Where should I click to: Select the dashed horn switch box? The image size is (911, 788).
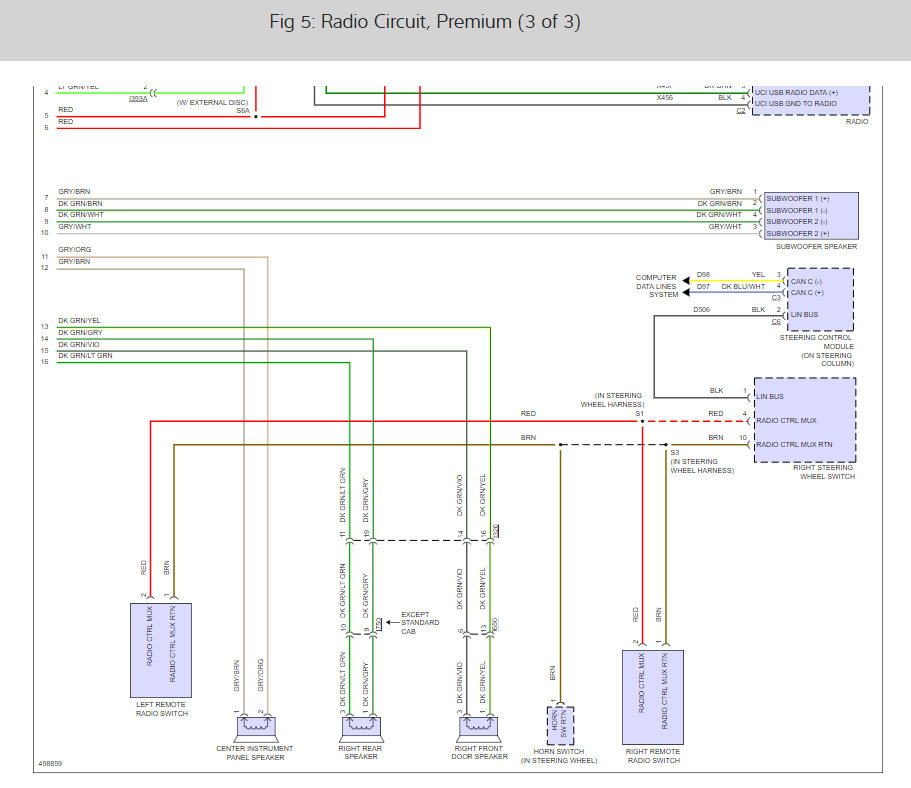pos(560,726)
